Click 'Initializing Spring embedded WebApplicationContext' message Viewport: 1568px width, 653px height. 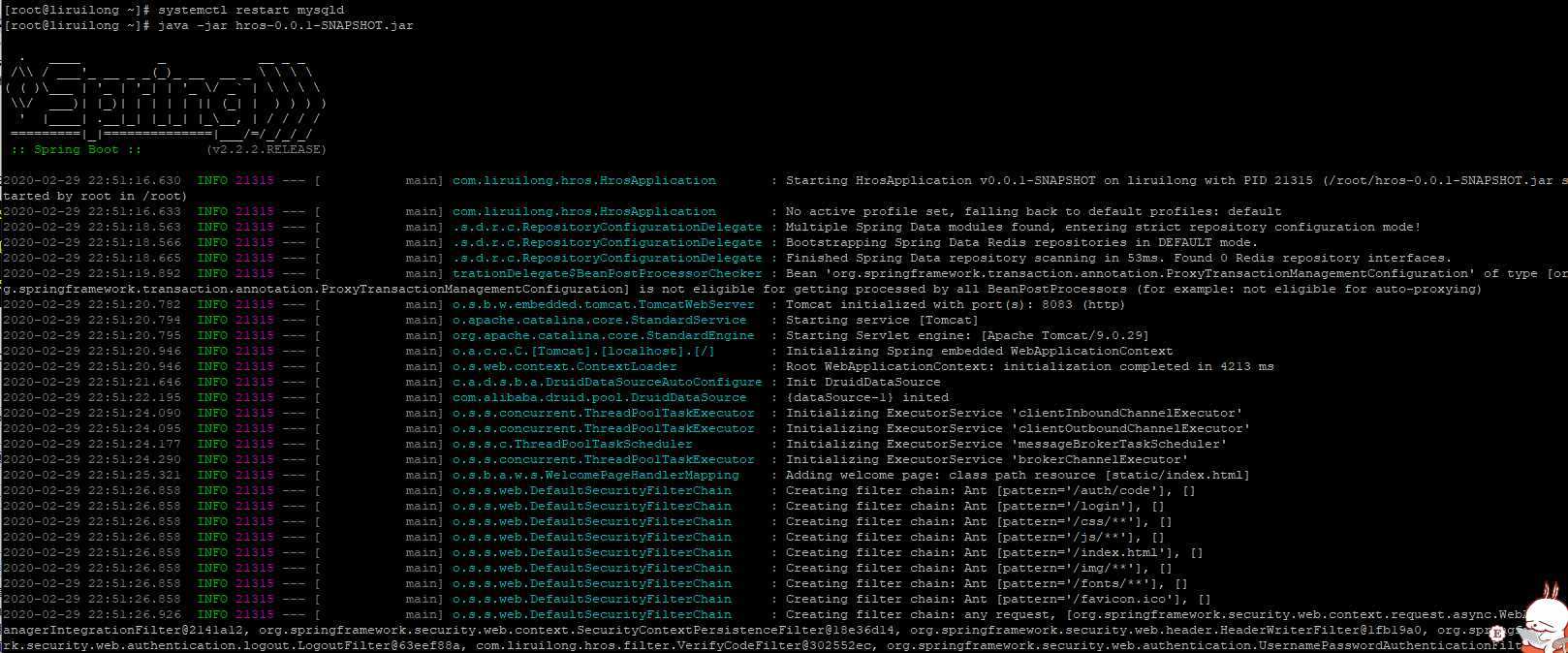pos(979,351)
